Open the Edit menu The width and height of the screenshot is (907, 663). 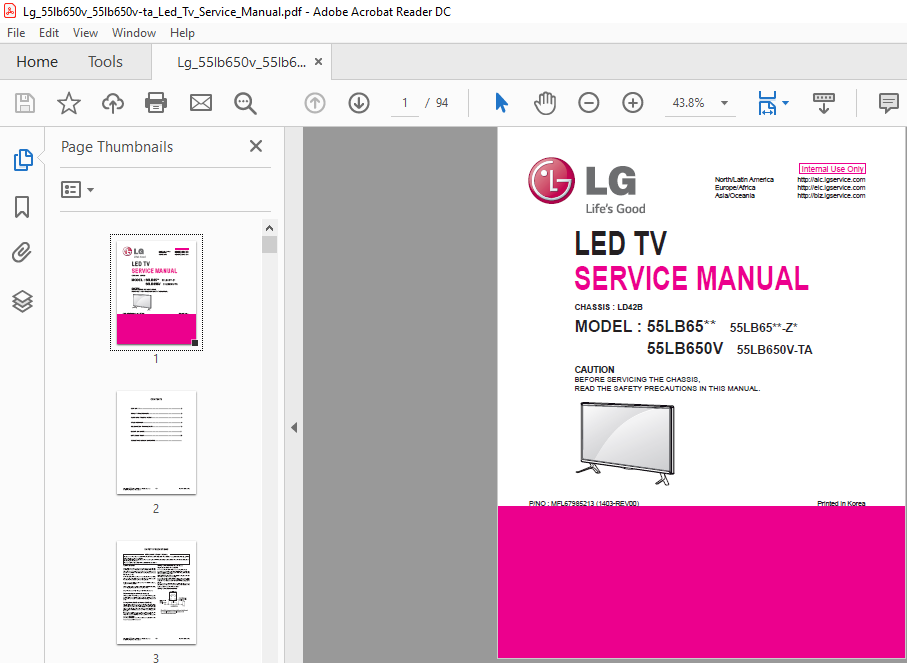coord(49,33)
